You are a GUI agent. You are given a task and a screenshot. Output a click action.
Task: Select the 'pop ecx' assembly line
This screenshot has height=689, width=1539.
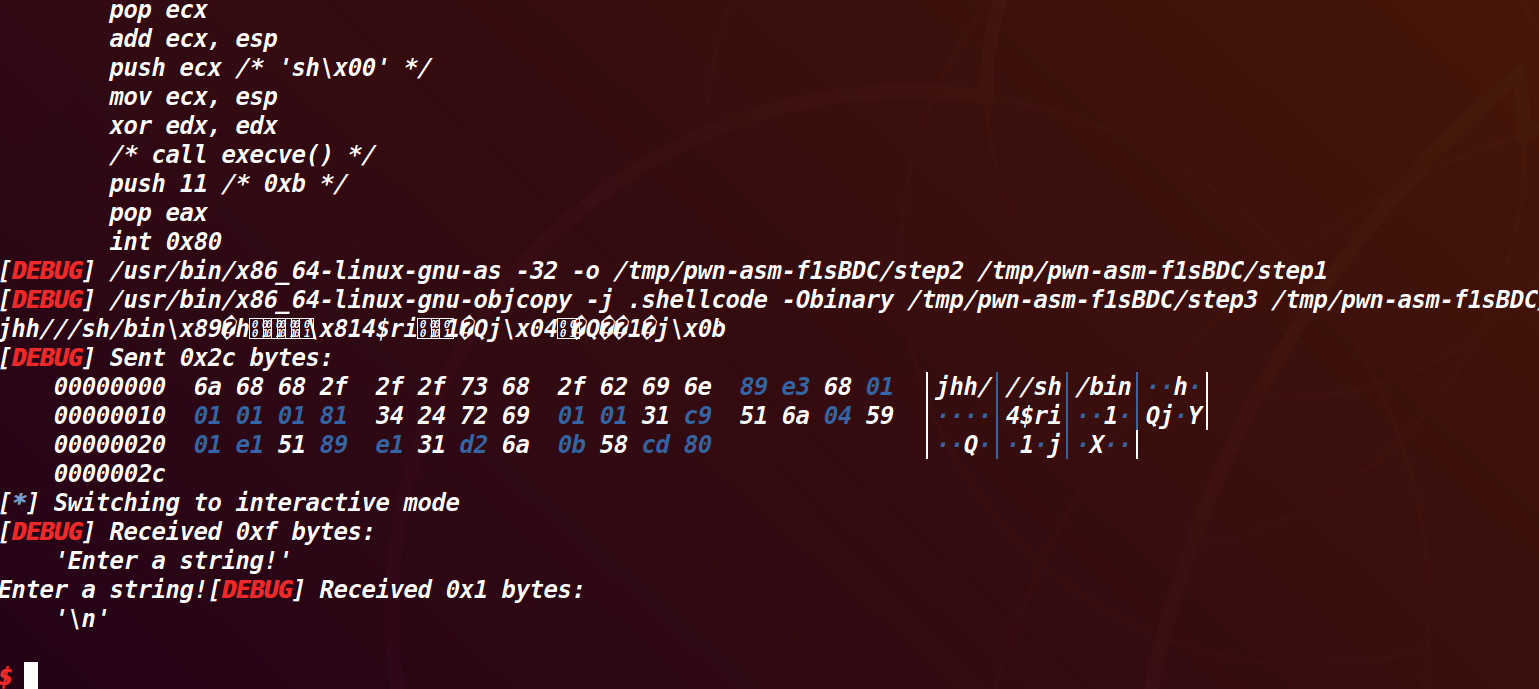pyautogui.click(x=158, y=12)
